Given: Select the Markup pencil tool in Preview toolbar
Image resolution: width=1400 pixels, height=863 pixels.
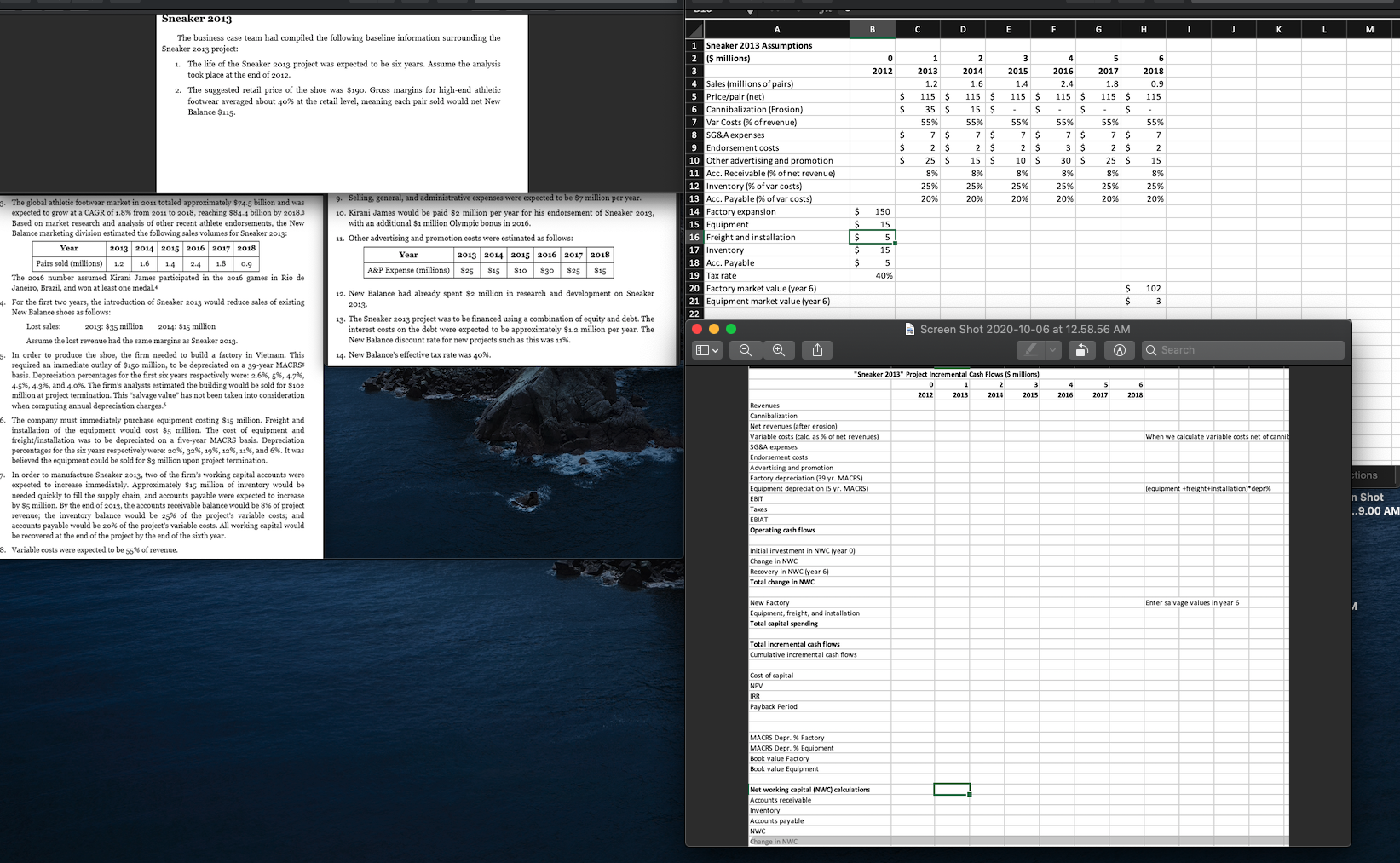Looking at the screenshot, I should click(x=1032, y=349).
